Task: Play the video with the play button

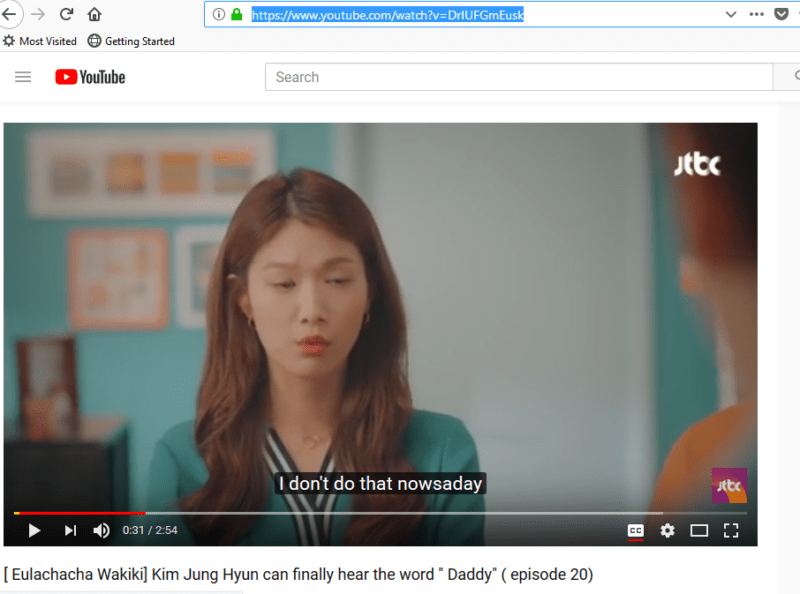Action: pos(34,531)
